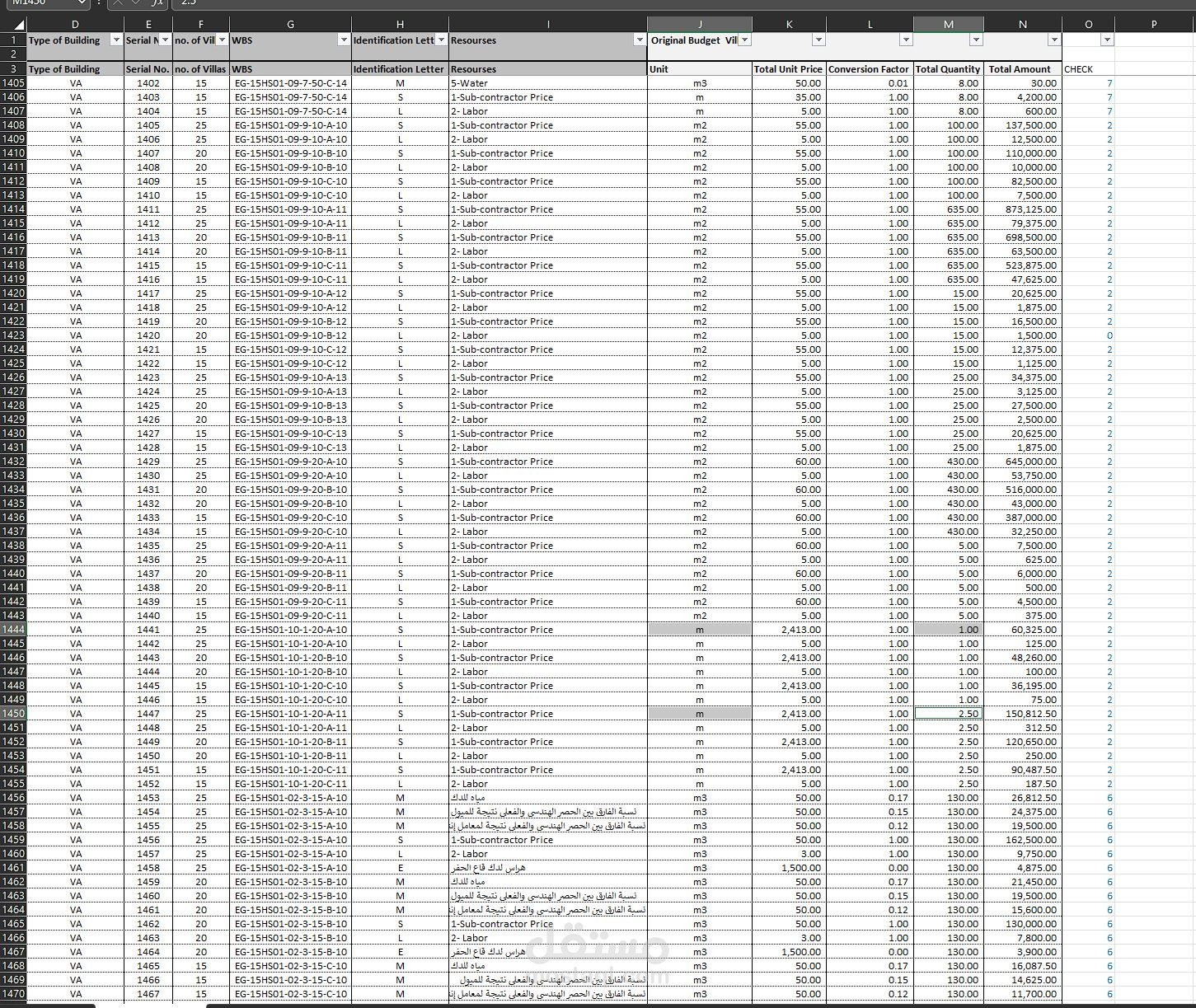1196x1008 pixels.
Task: Open the Identification Letter filter dropdown
Action: coord(441,40)
